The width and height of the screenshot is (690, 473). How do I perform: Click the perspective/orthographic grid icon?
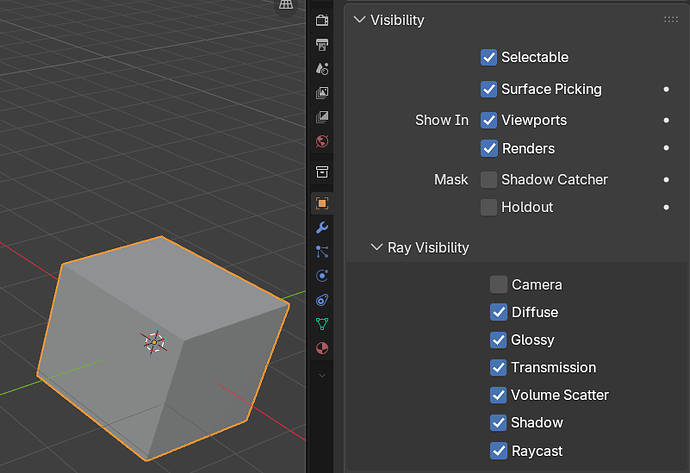point(286,5)
